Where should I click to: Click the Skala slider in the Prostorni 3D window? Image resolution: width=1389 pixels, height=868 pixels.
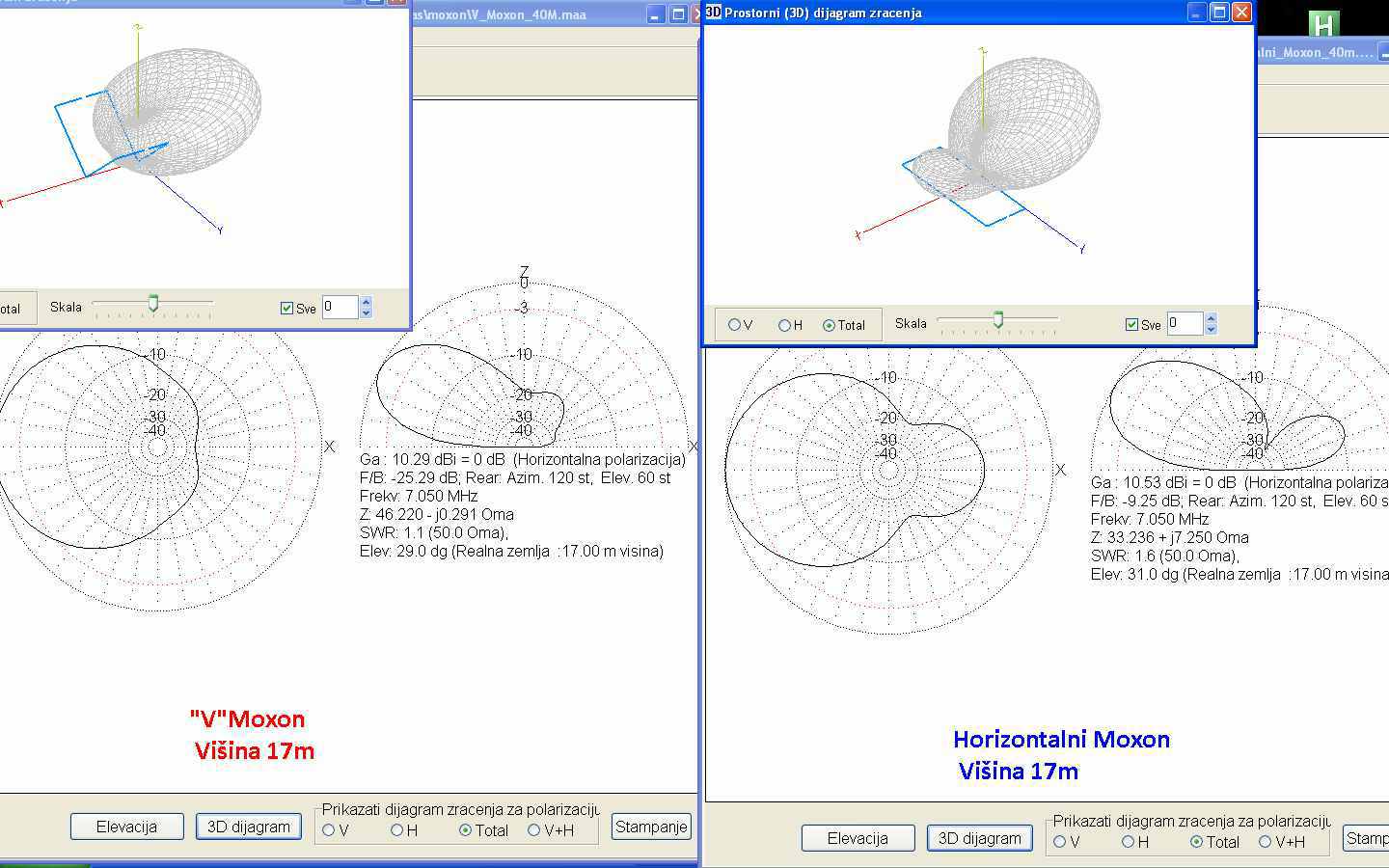(998, 320)
